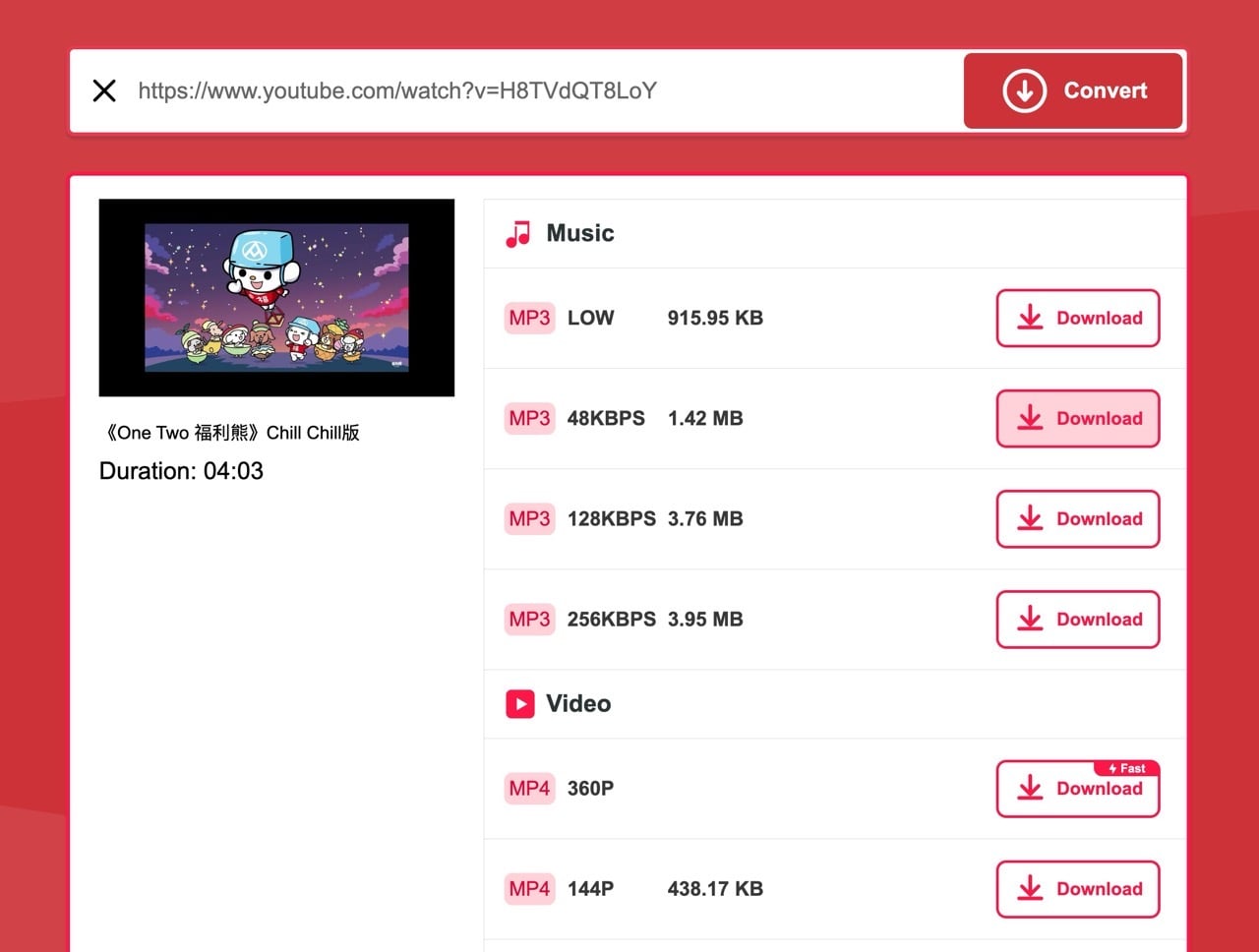Click the MP3 badge for LOW quality

tap(529, 319)
